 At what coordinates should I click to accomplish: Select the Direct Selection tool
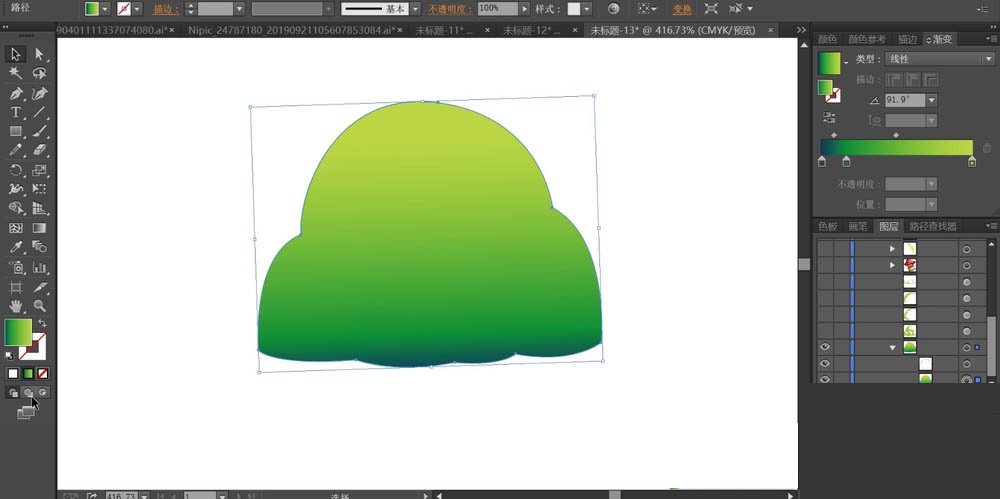pyautogui.click(x=39, y=54)
